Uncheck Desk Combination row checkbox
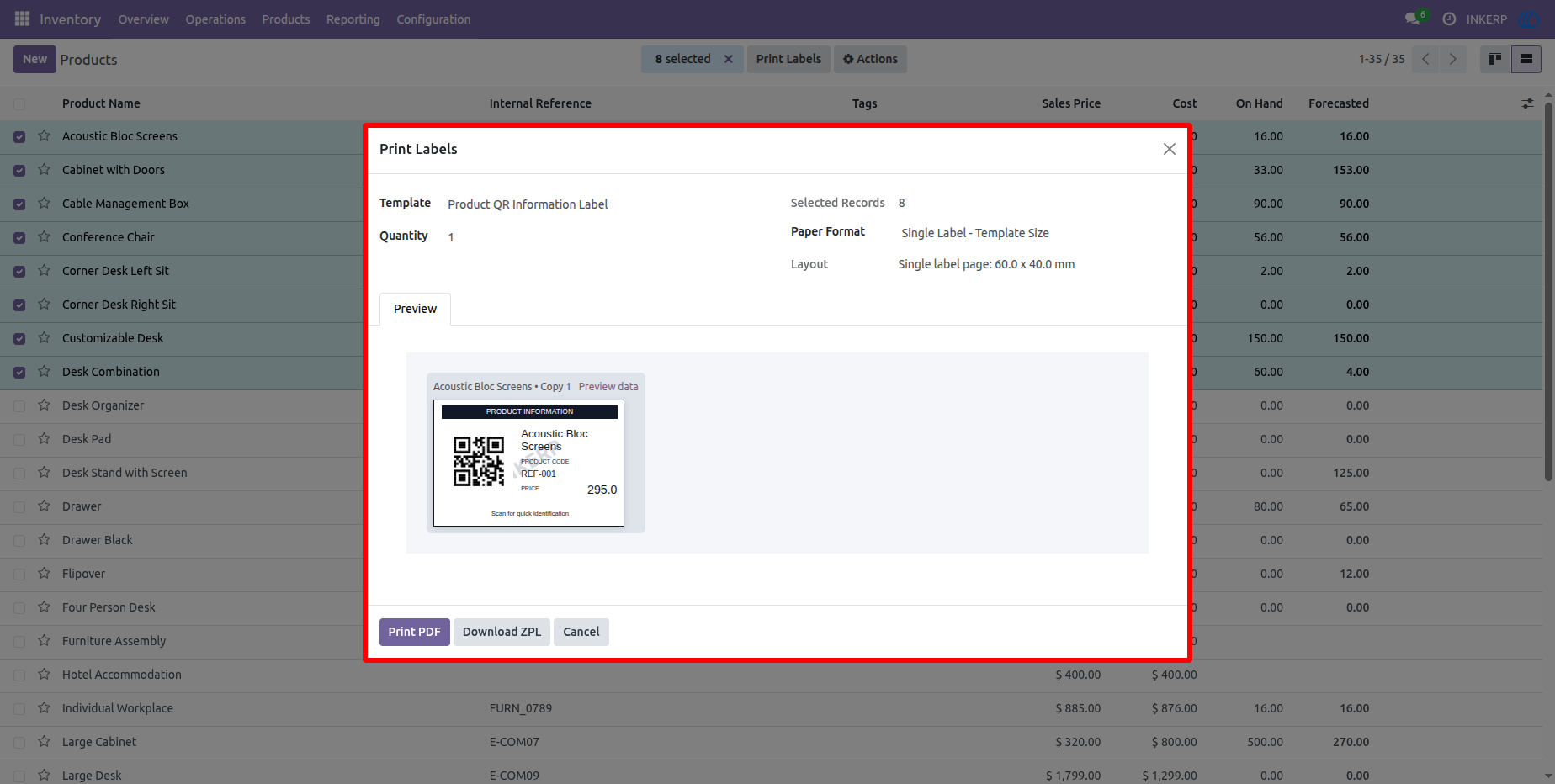This screenshot has height=784, width=1555. point(19,373)
